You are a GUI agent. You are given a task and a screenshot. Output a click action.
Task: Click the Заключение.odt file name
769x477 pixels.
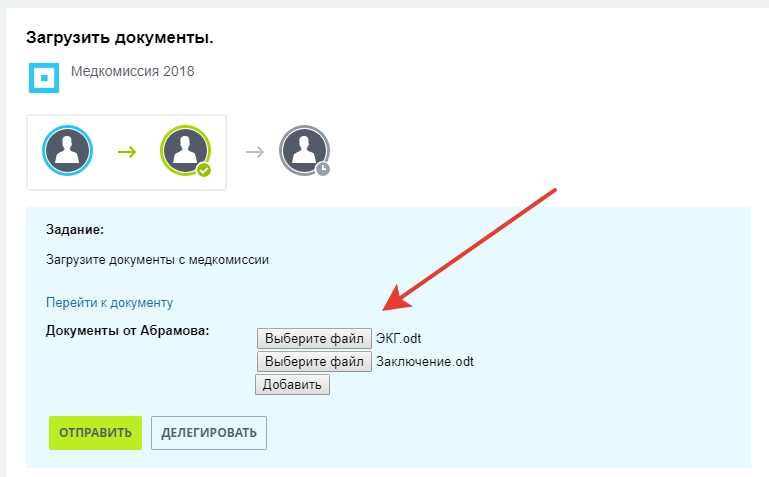click(x=424, y=361)
